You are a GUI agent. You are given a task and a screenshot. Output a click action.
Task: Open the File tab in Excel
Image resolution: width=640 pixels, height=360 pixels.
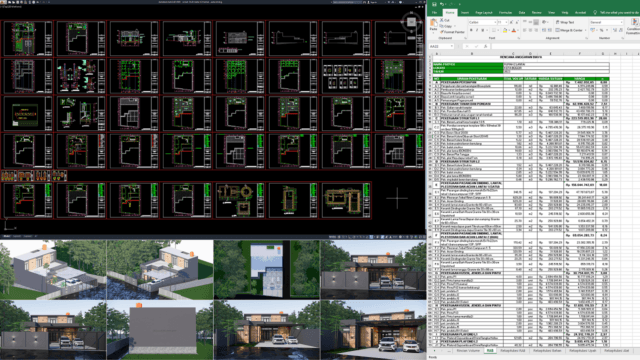(434, 13)
